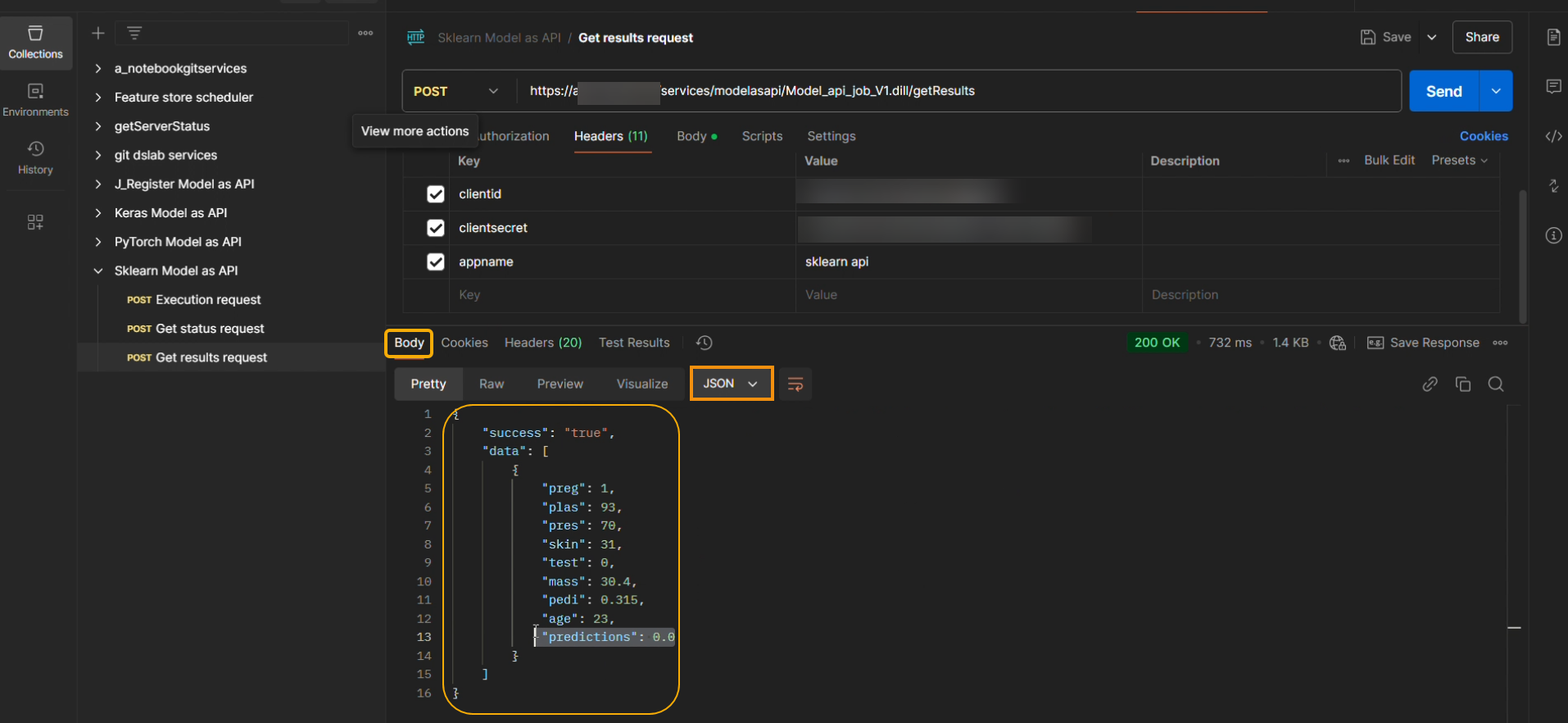Click the Cookies link
Screen dimensions: 1568x723
[1483, 136]
